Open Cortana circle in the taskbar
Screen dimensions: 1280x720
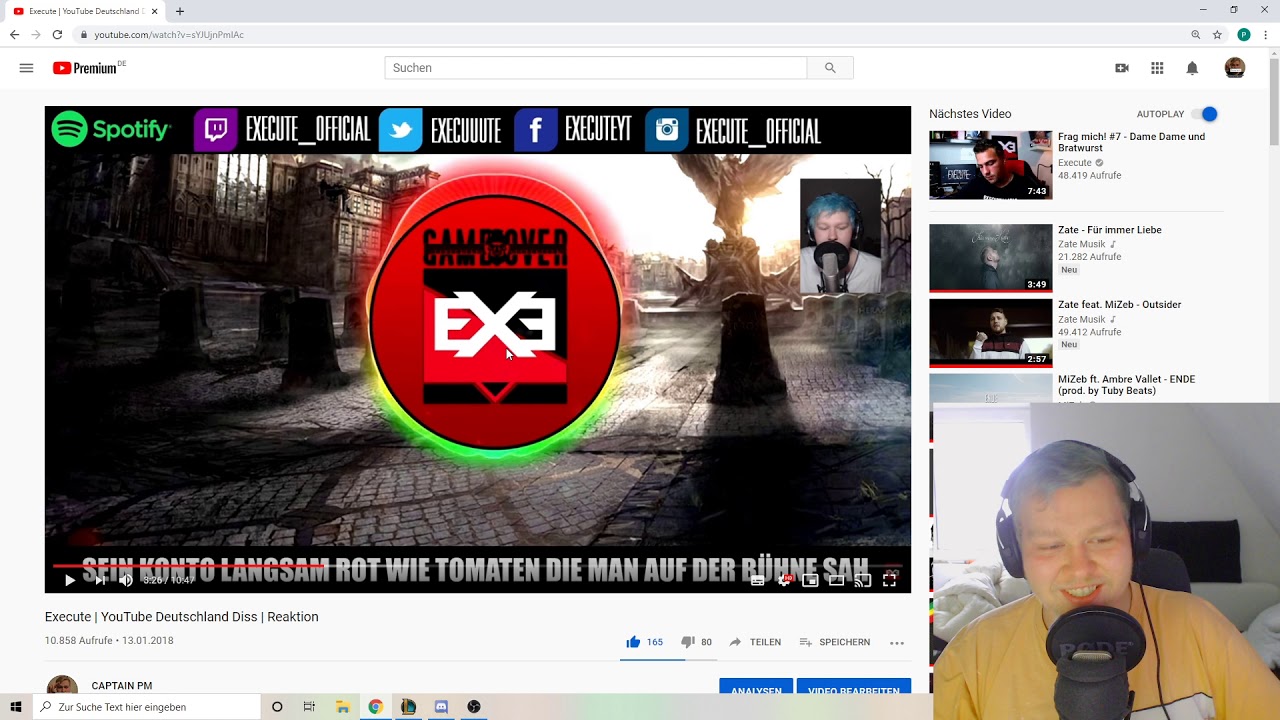tap(277, 706)
